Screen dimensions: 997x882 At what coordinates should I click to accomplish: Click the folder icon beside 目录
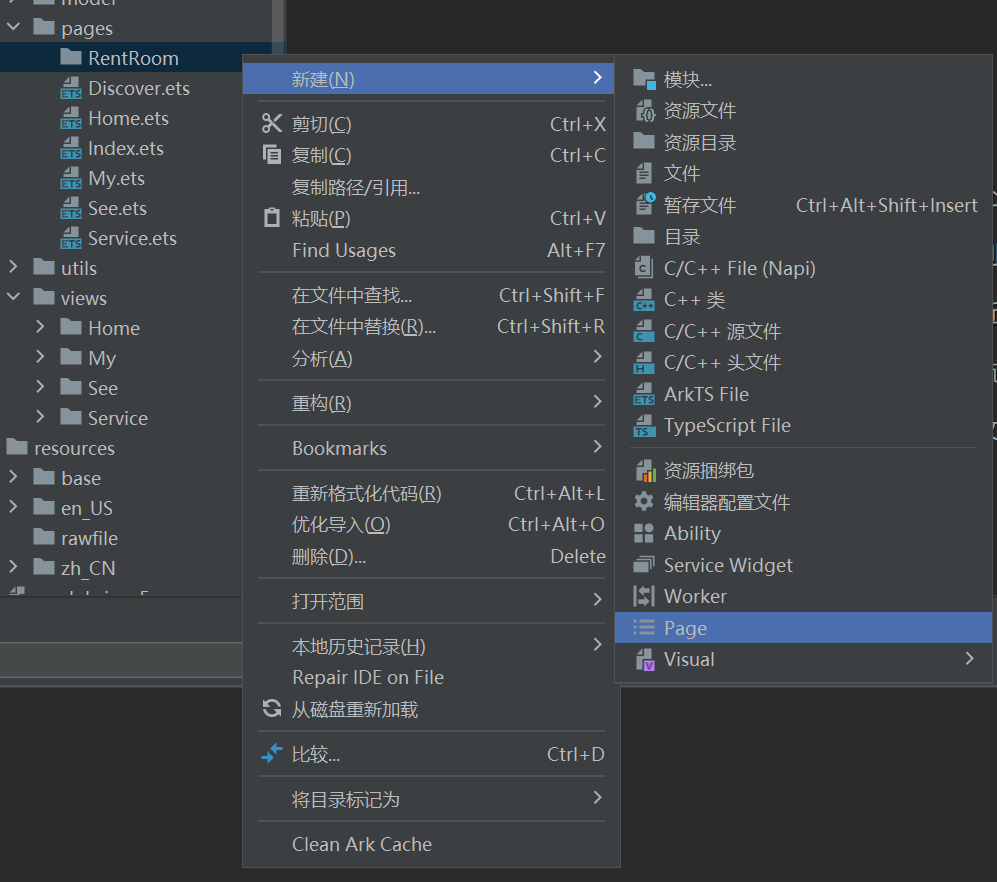[644, 236]
